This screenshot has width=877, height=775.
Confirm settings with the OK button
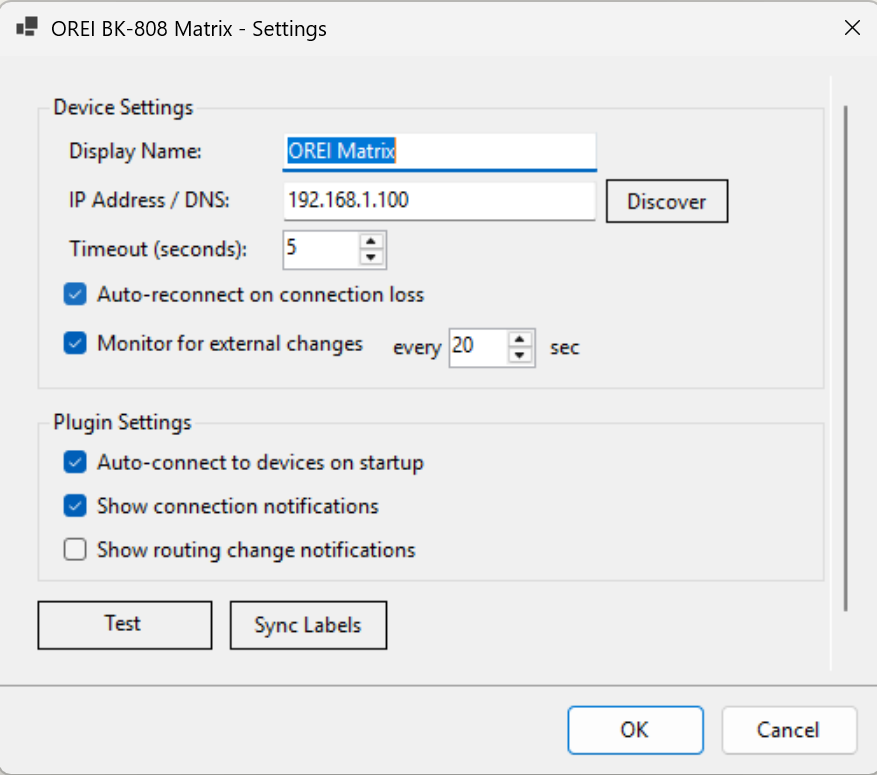coord(635,730)
